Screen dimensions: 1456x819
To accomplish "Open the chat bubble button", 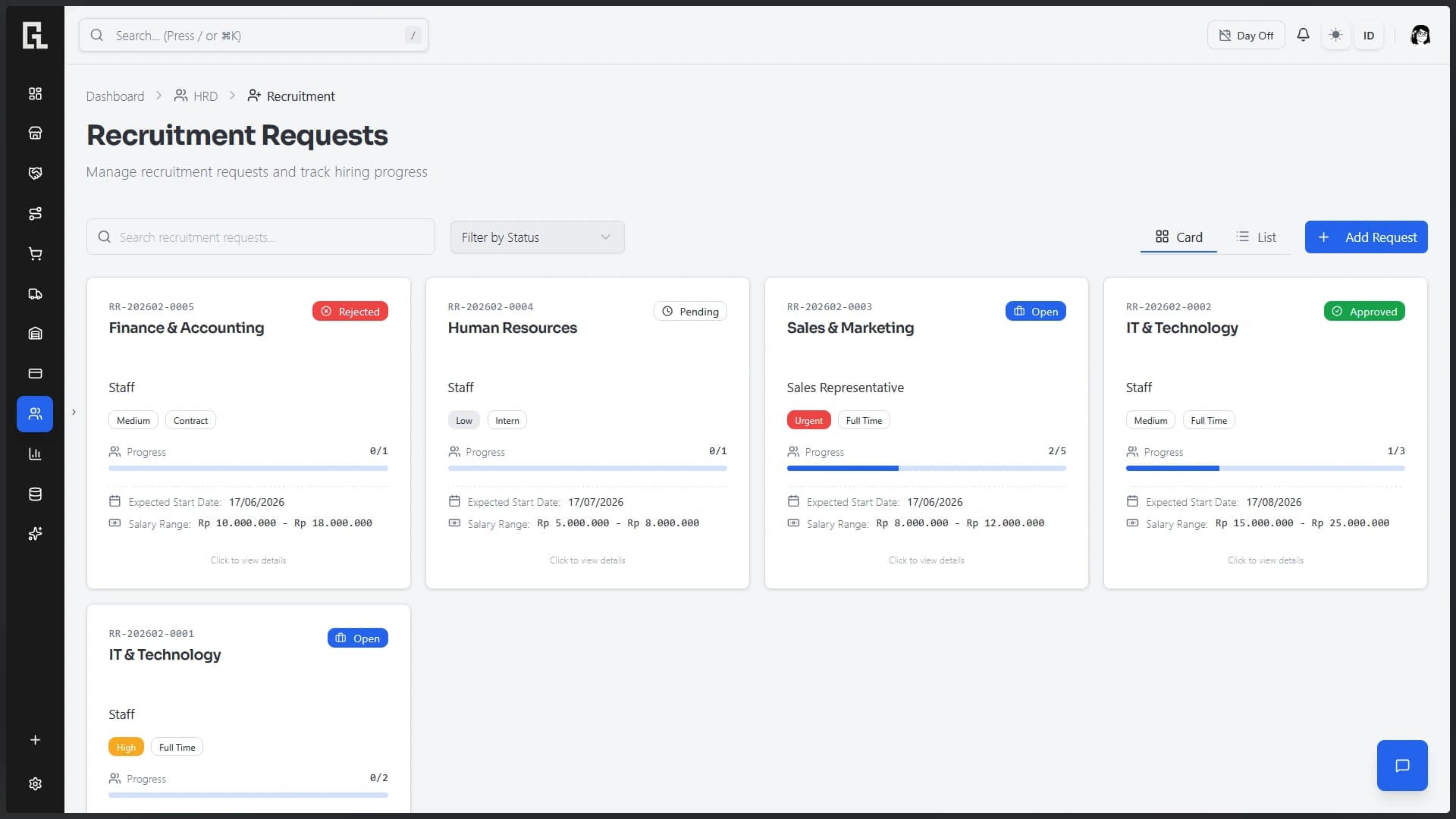I will pos(1402,765).
